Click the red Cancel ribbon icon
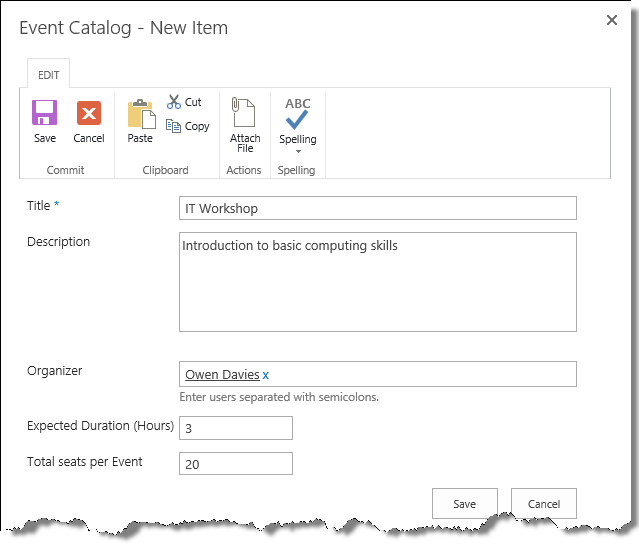Image resolution: width=639 pixels, height=544 pixels. pos(89,113)
